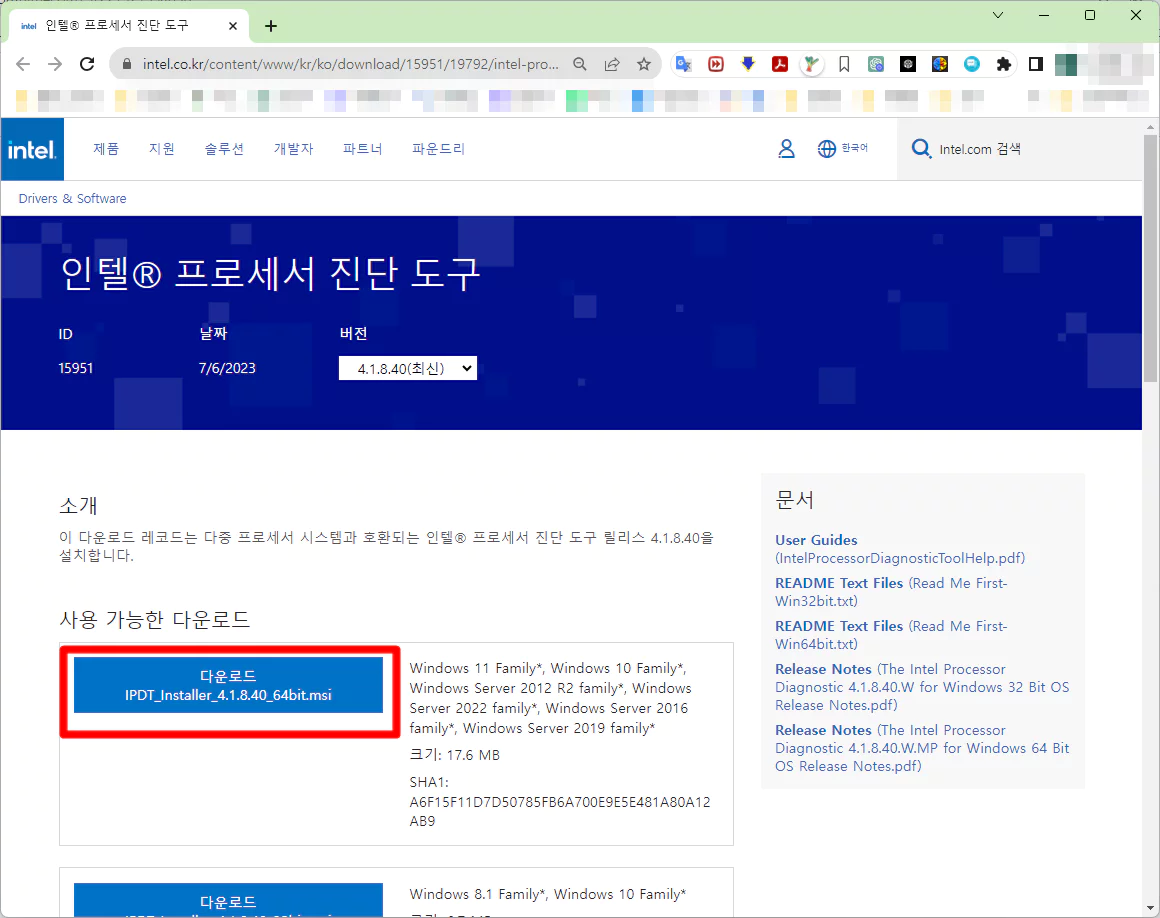View site information via the padlock icon
Viewport: 1160px width, 918px height.
[127, 64]
